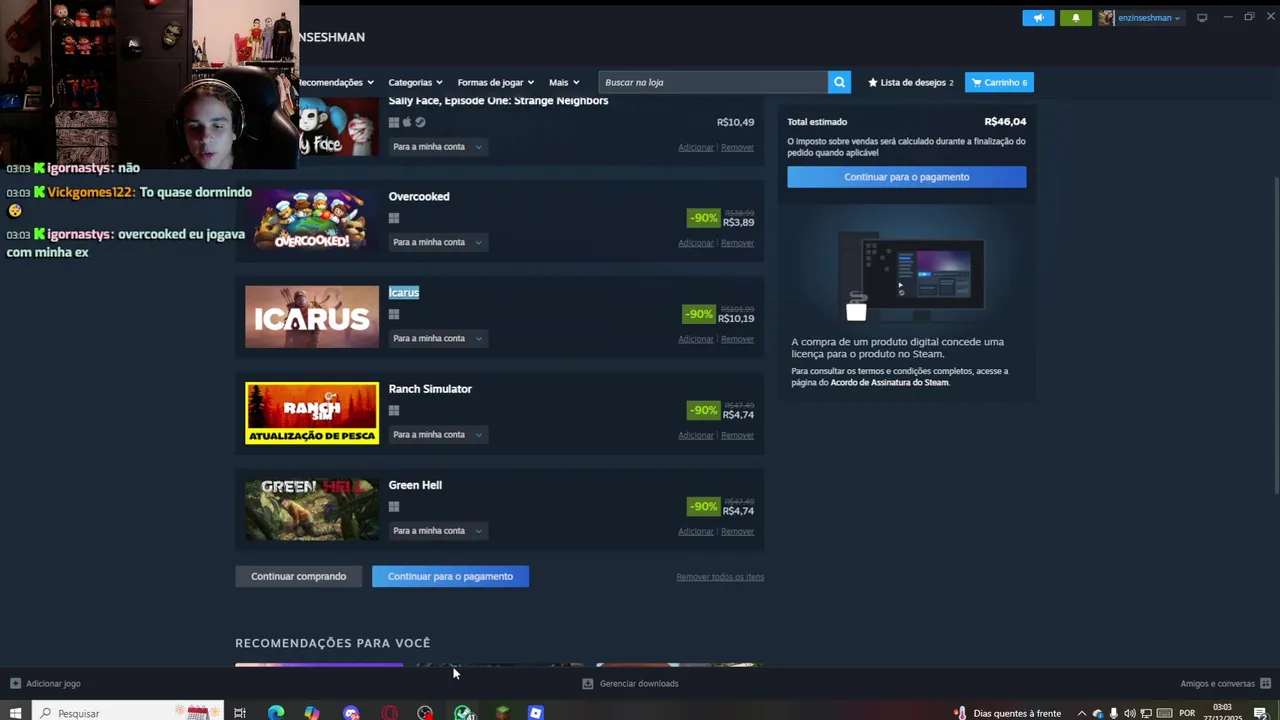
Task: Open 'Para a minha conta' dropdown for Sally Face
Action: pos(437,147)
